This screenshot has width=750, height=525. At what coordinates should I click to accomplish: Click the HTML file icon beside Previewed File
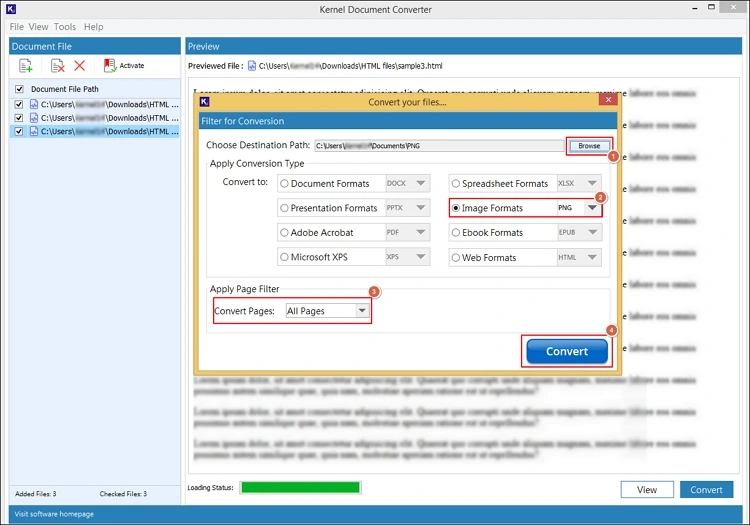(252, 66)
